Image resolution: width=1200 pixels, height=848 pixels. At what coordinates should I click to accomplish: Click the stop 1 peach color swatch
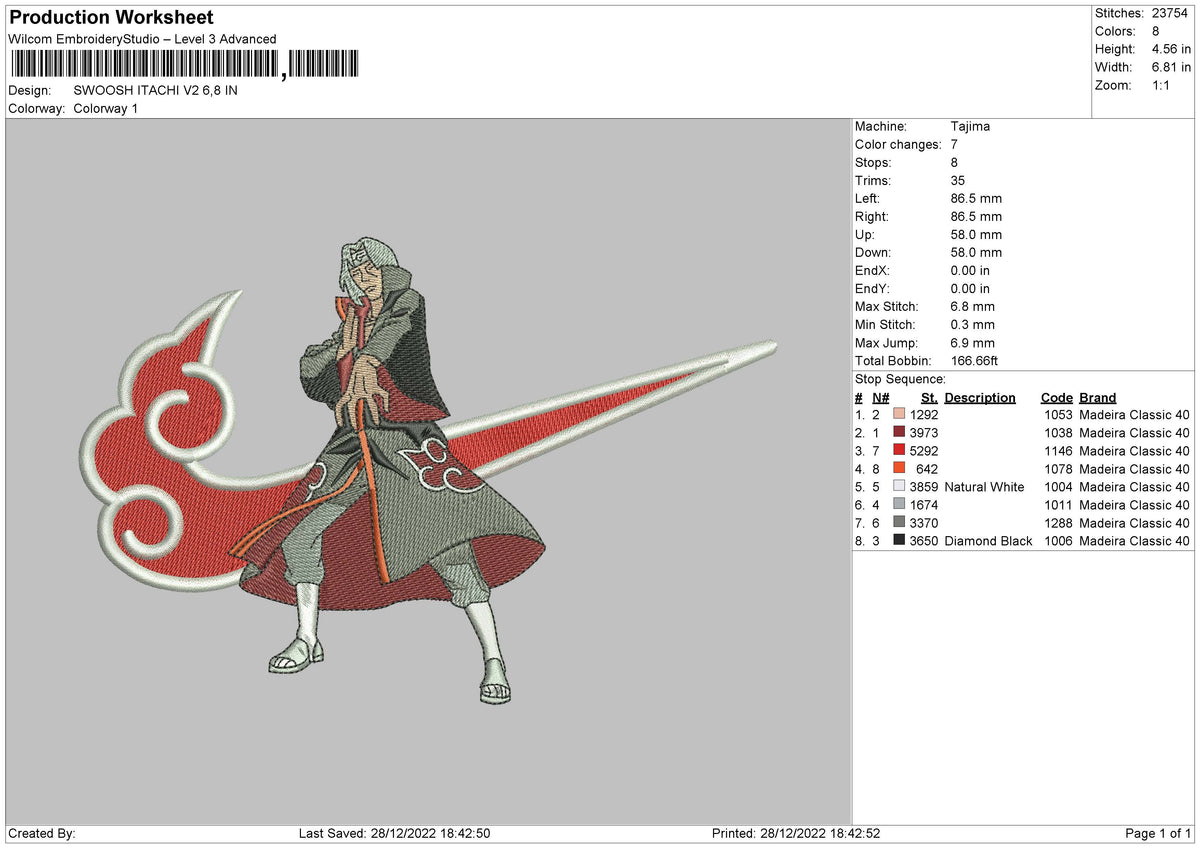899,415
